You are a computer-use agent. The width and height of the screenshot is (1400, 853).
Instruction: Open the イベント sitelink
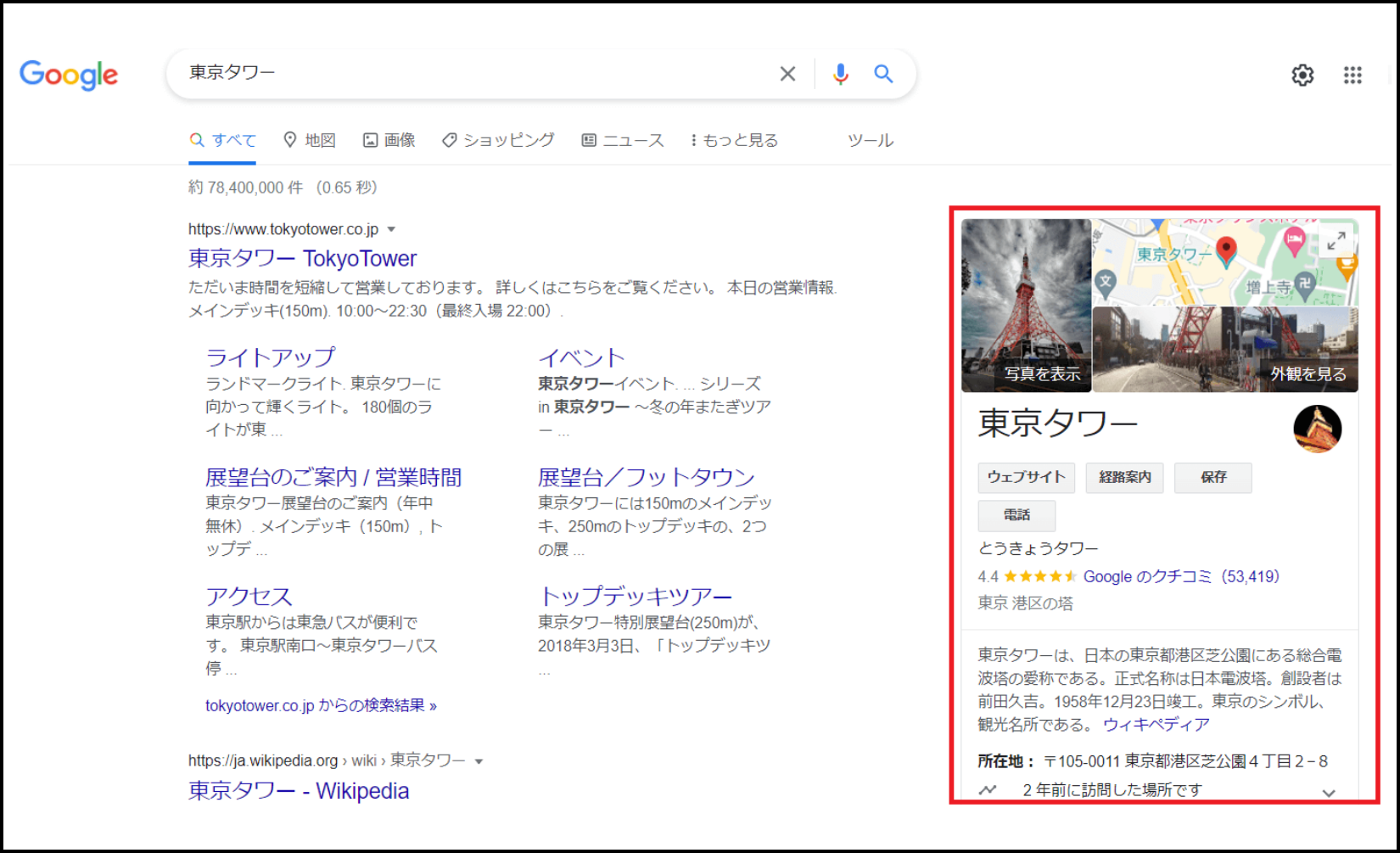pyautogui.click(x=581, y=357)
